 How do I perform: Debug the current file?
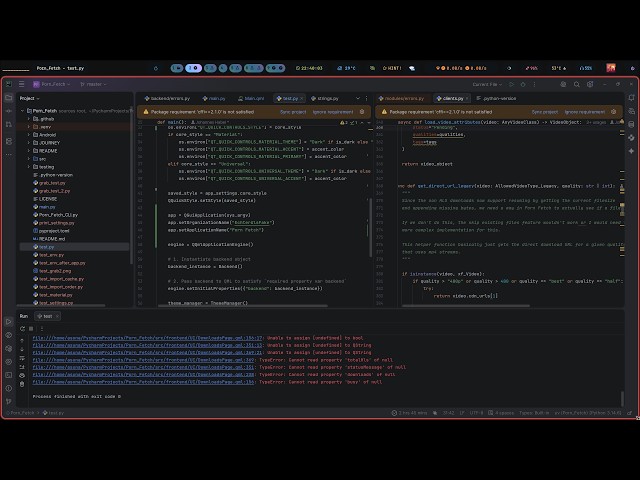click(x=523, y=84)
